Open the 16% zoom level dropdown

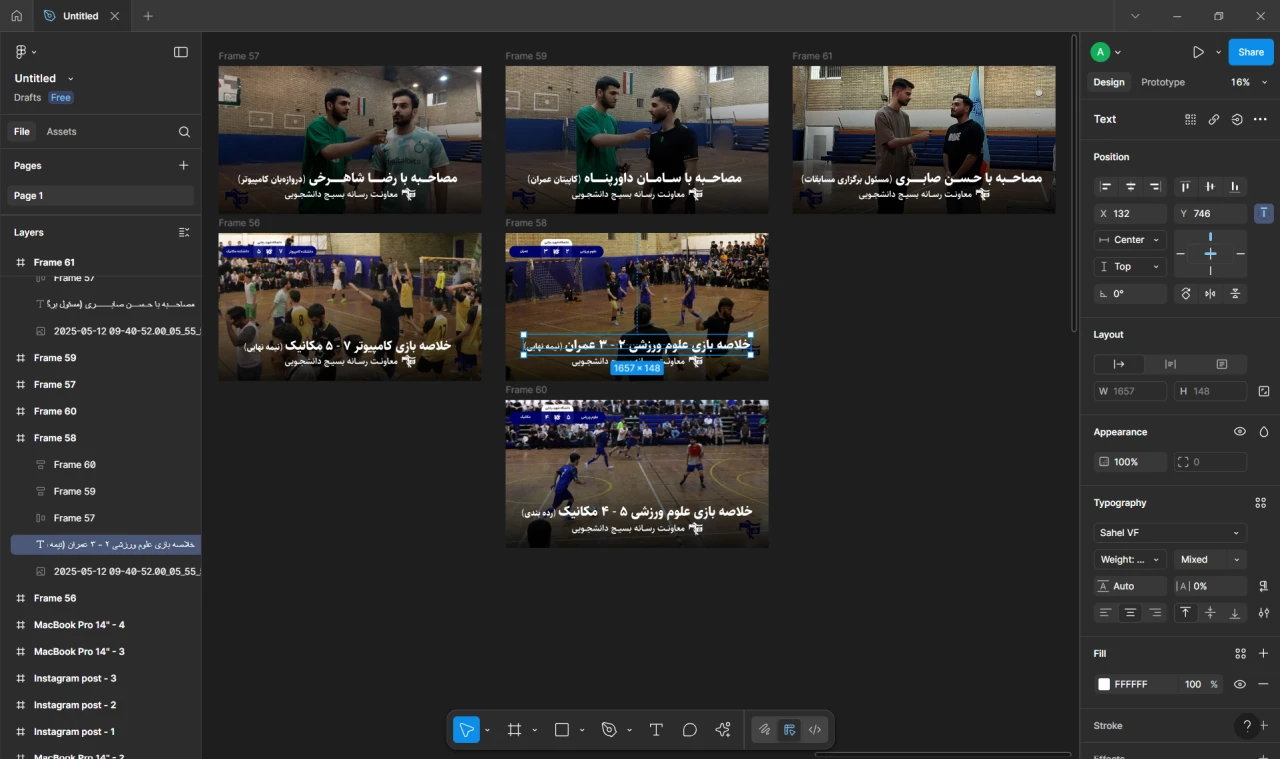coord(1249,82)
